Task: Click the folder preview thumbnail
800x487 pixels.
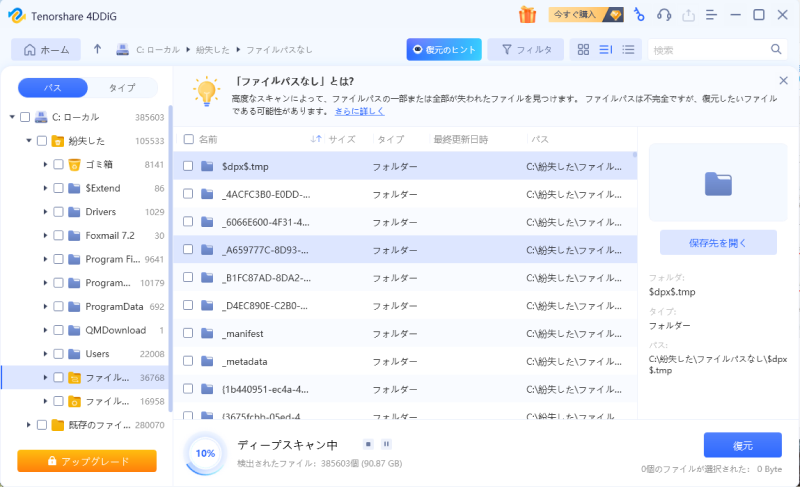Action: [718, 183]
